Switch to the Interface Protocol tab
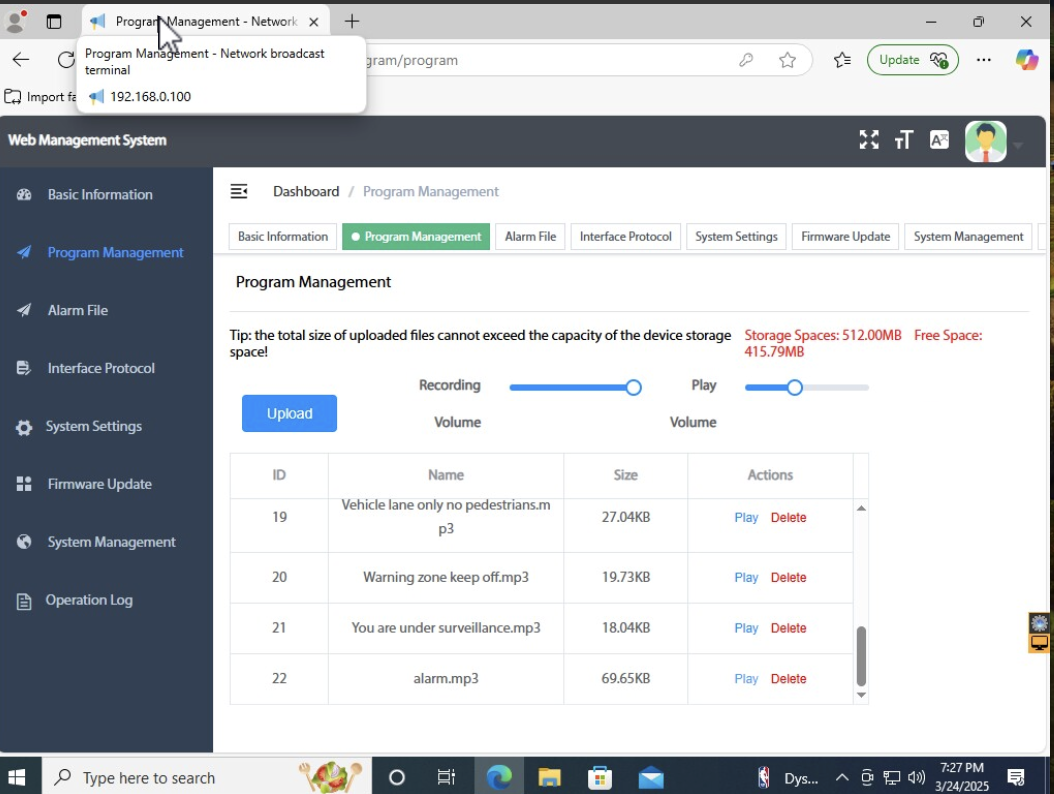The image size is (1054, 794). point(625,237)
